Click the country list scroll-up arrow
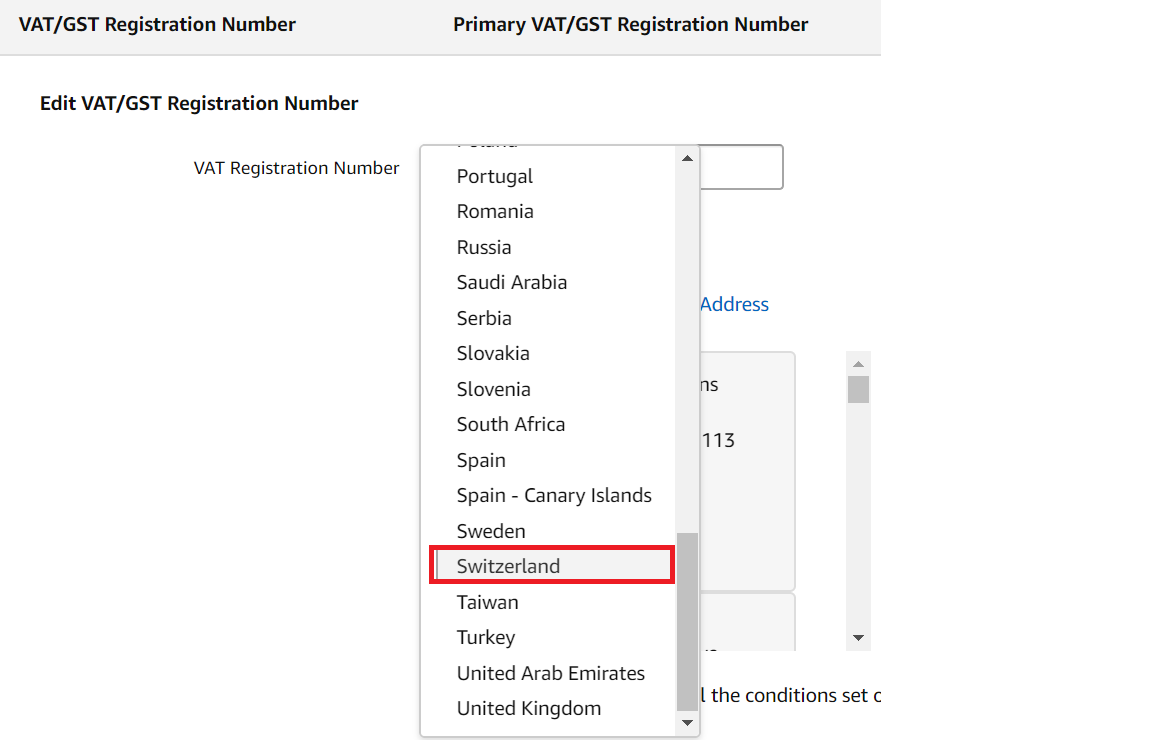This screenshot has height=740, width=1152. [x=687, y=158]
